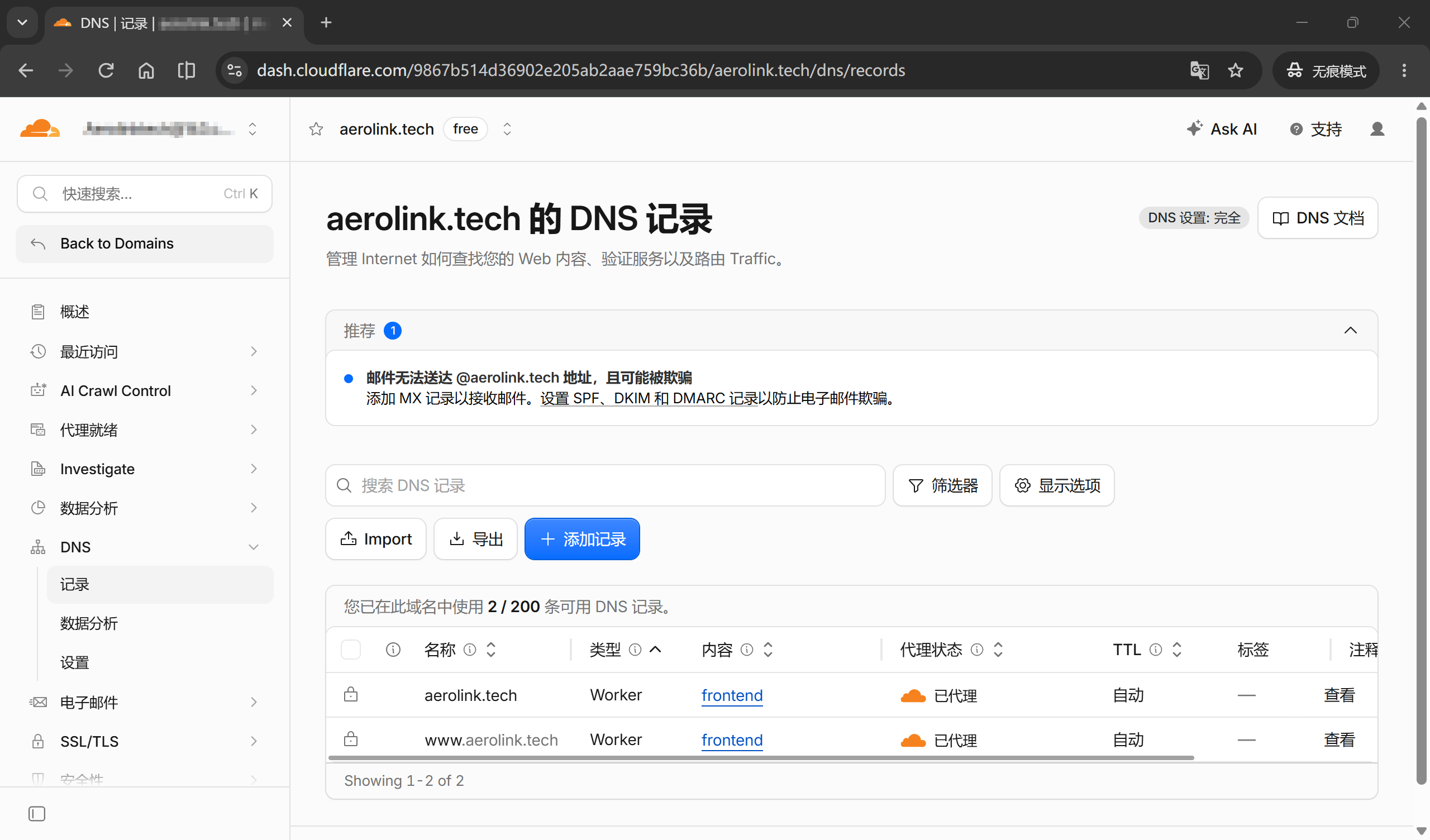1430x840 pixels.
Task: Click the orange proxied cloud in the www.aerolink.tech row
Action: [913, 741]
